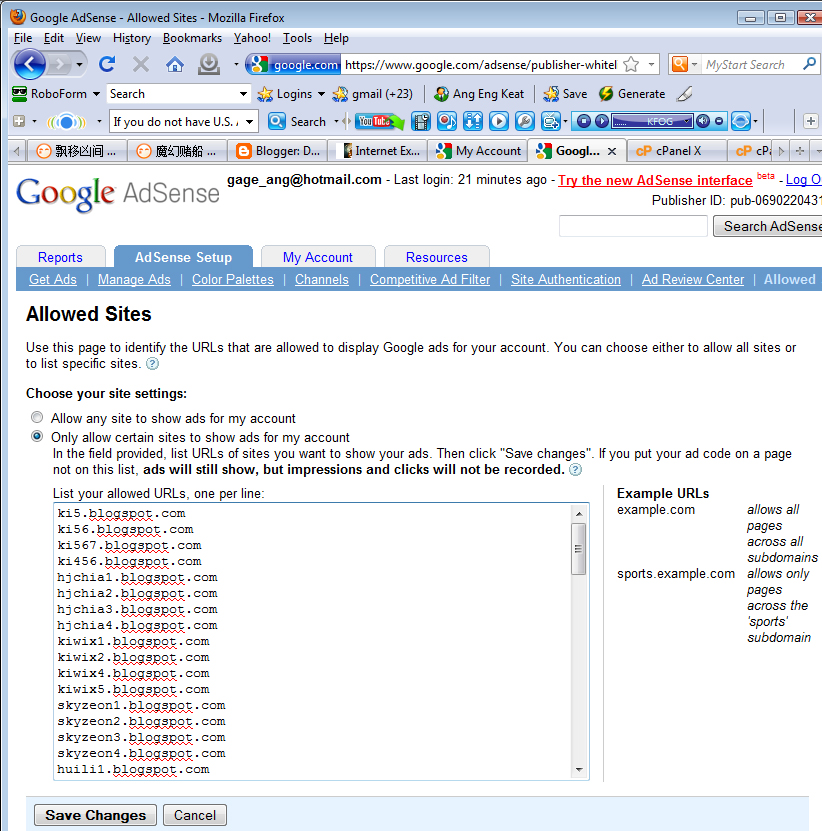Open the Bookmarks menu
Image resolution: width=822 pixels, height=831 pixels.
[x=192, y=38]
